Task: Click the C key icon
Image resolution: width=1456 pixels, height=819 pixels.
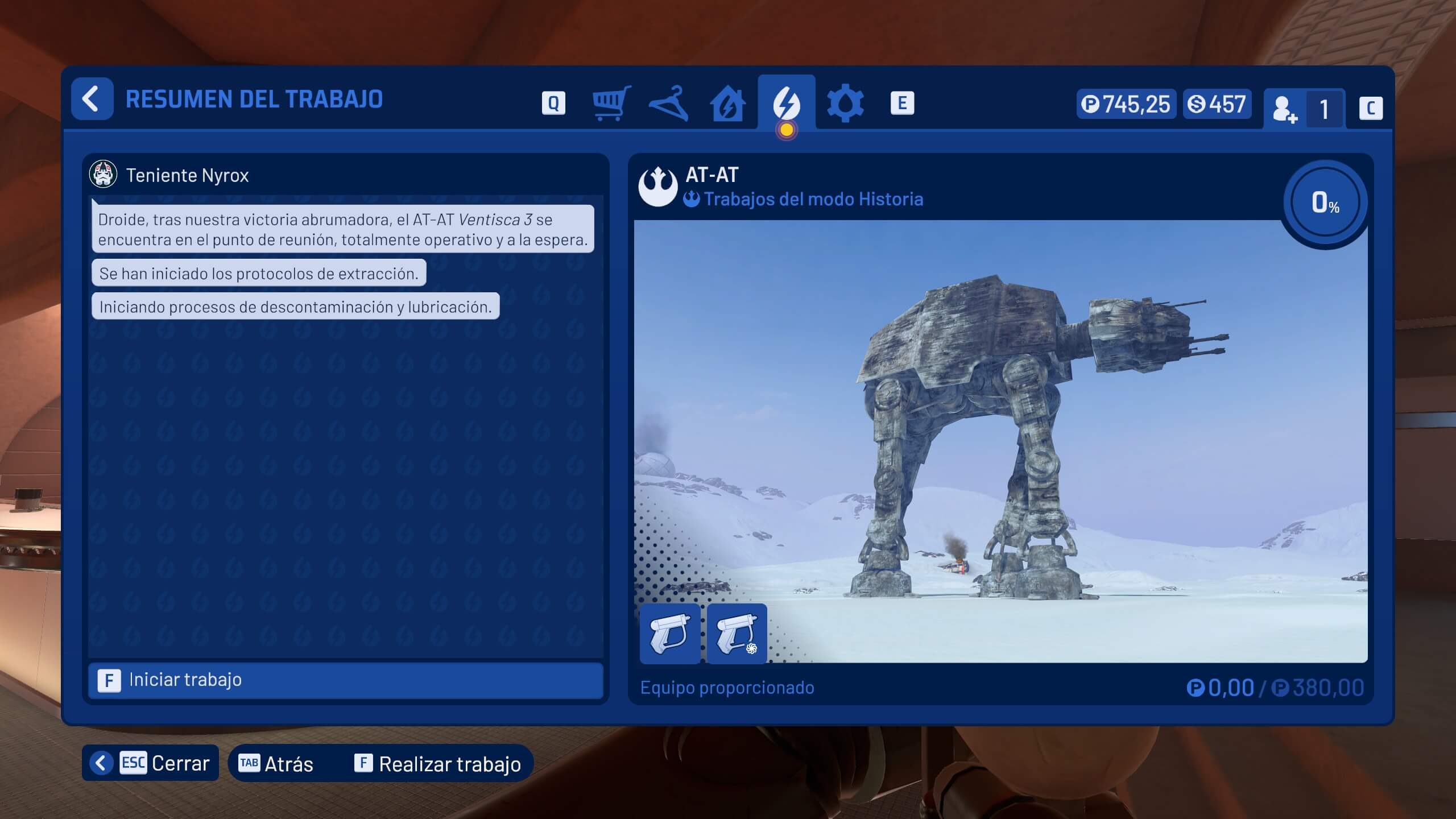Action: [x=1371, y=108]
